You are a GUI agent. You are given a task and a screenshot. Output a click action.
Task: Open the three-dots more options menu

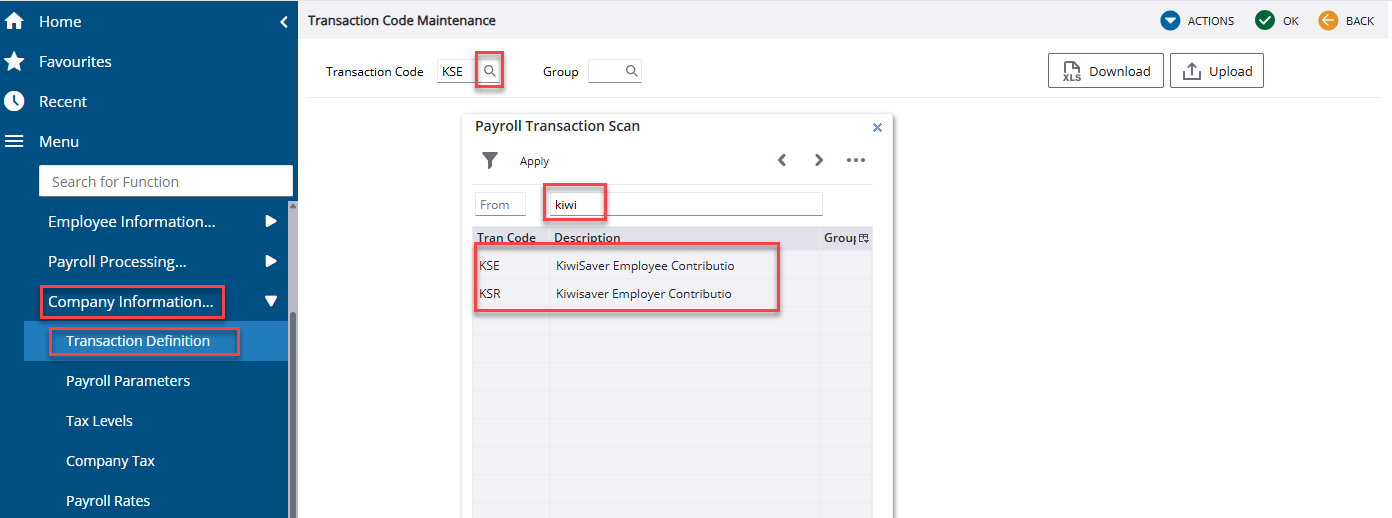855,160
